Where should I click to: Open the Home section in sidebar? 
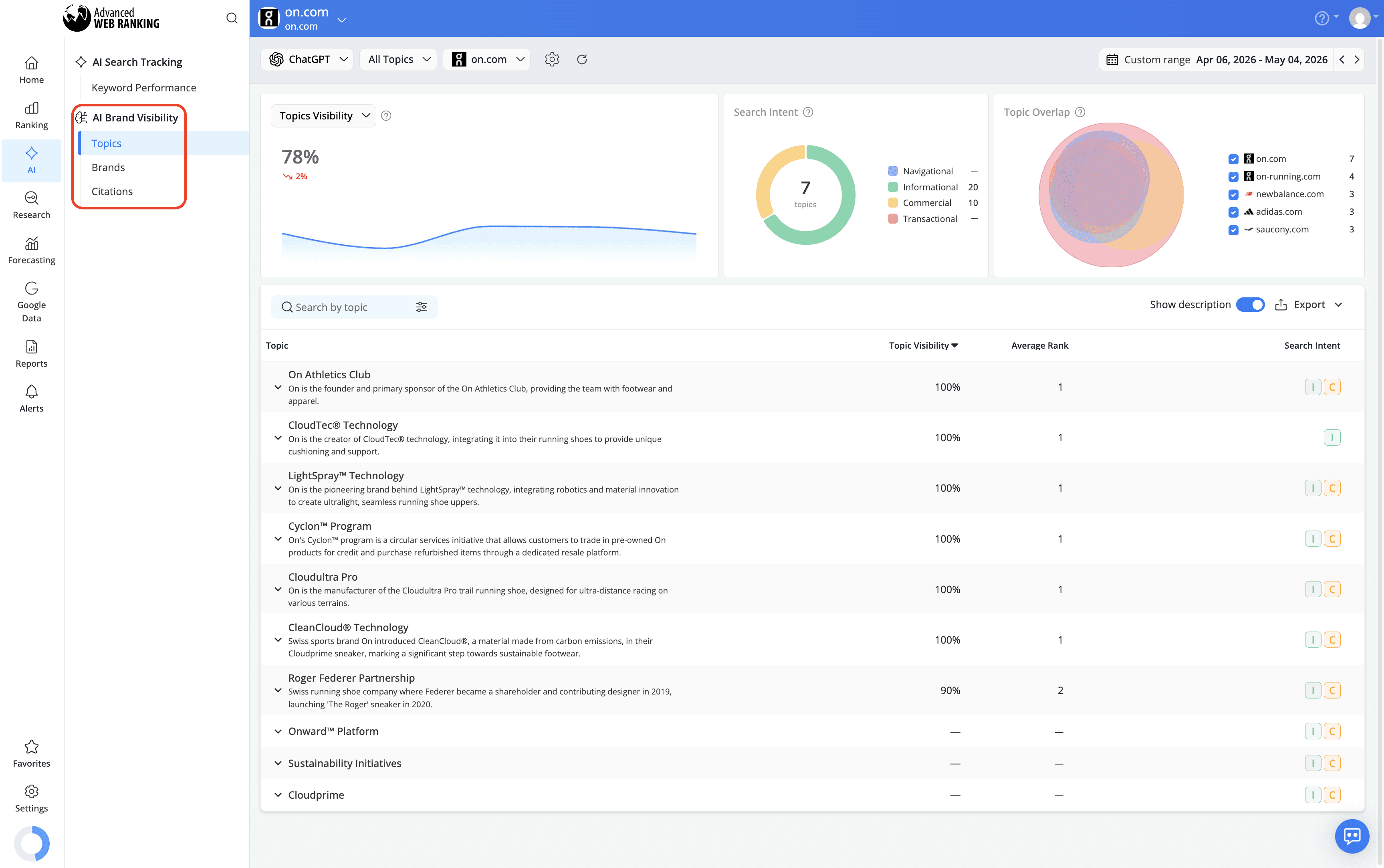32,70
